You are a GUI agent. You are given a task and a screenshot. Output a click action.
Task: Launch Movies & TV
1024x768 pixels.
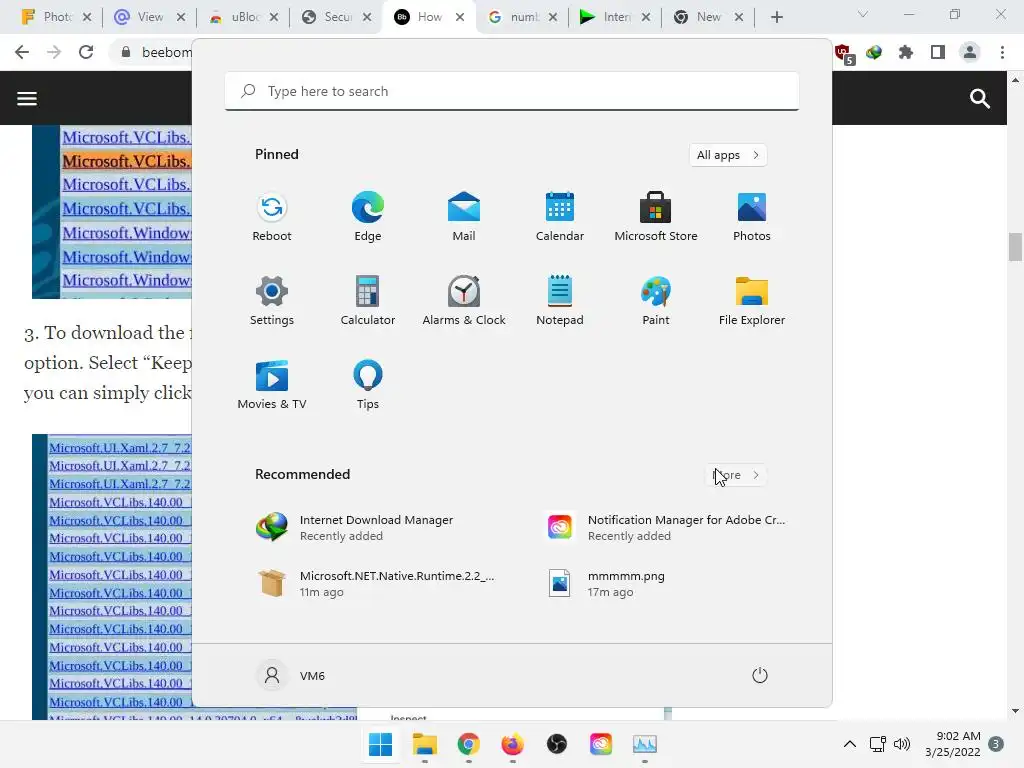tap(272, 385)
